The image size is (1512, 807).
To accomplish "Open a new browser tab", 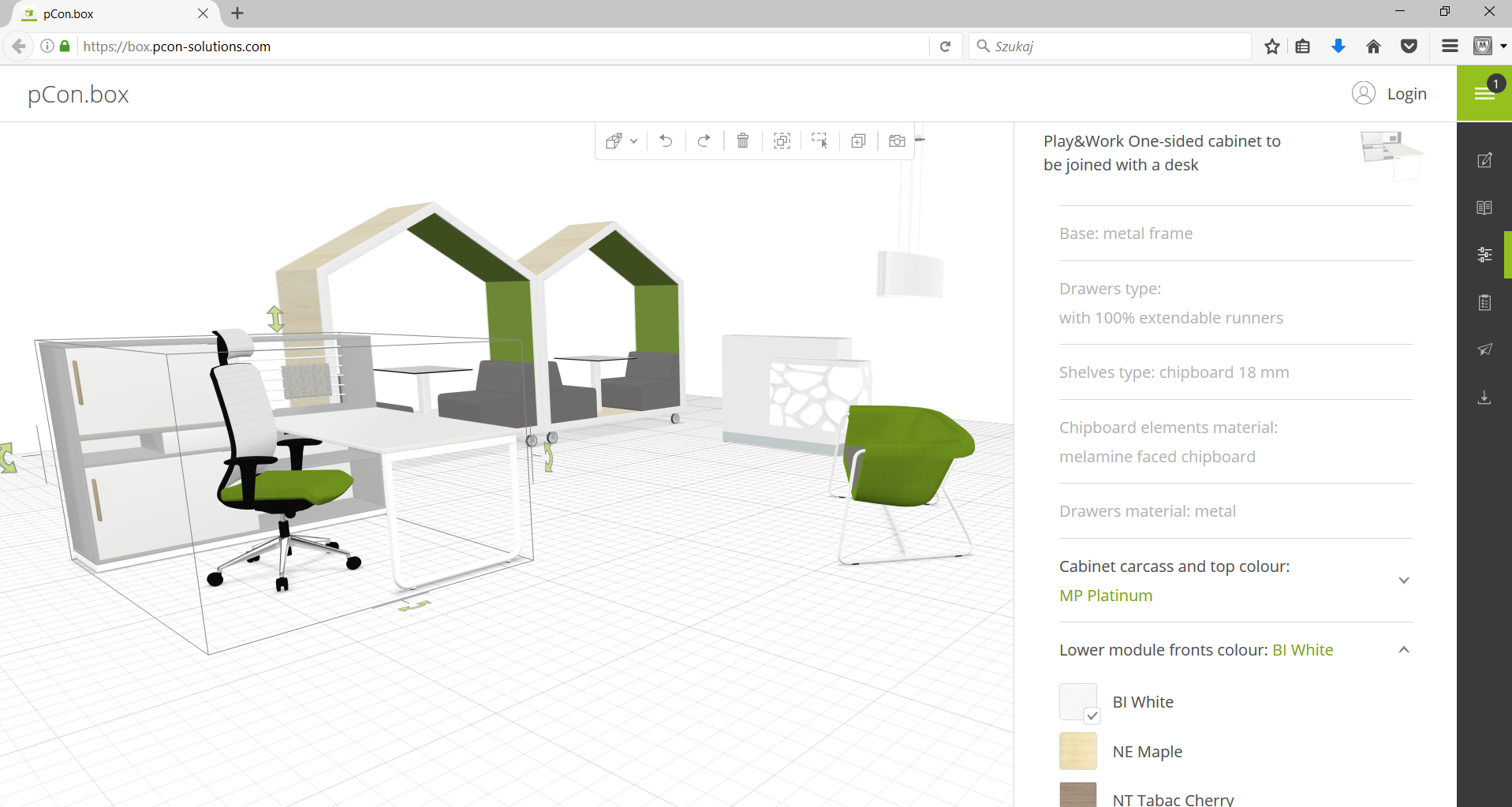I will click(237, 13).
